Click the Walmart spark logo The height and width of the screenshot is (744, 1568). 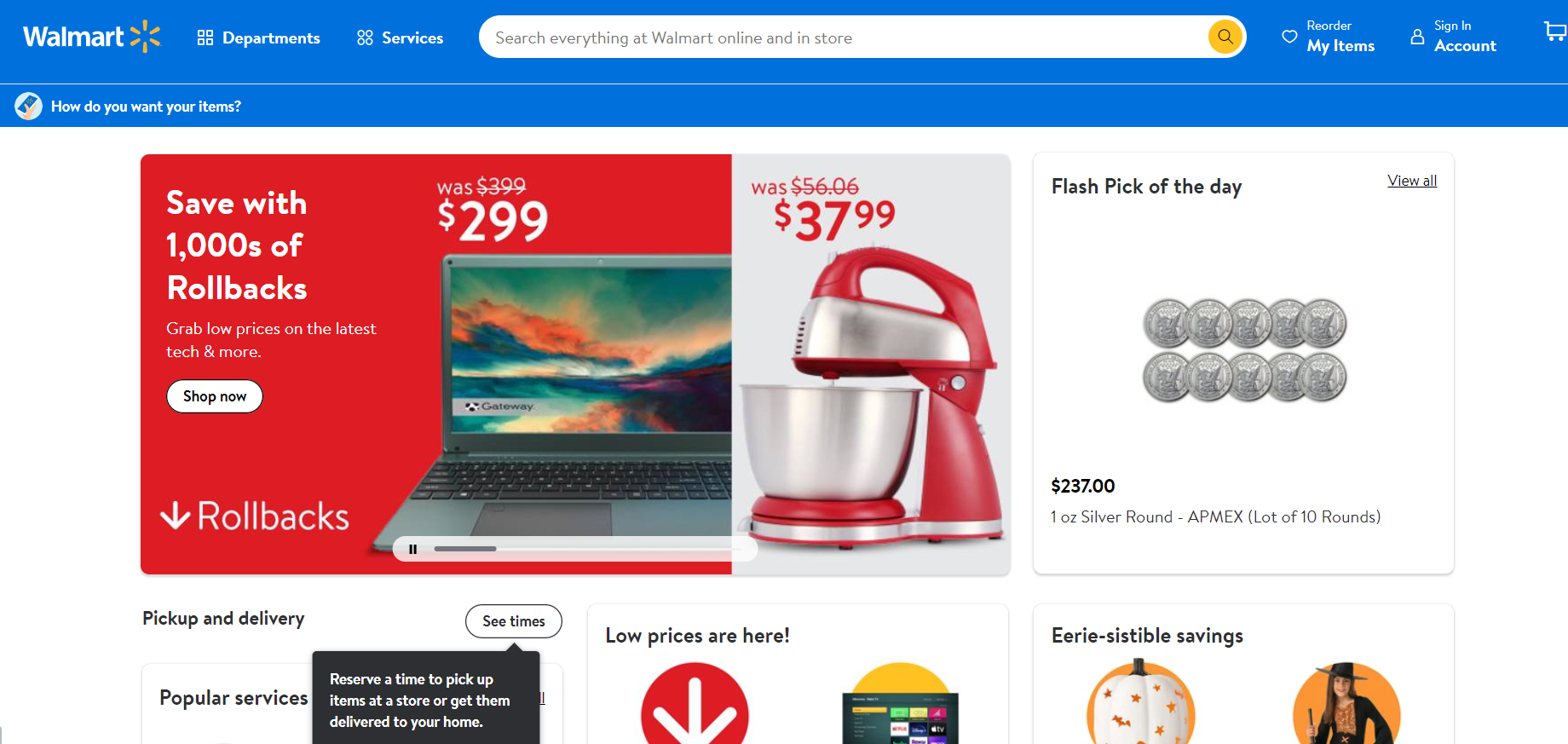145,37
